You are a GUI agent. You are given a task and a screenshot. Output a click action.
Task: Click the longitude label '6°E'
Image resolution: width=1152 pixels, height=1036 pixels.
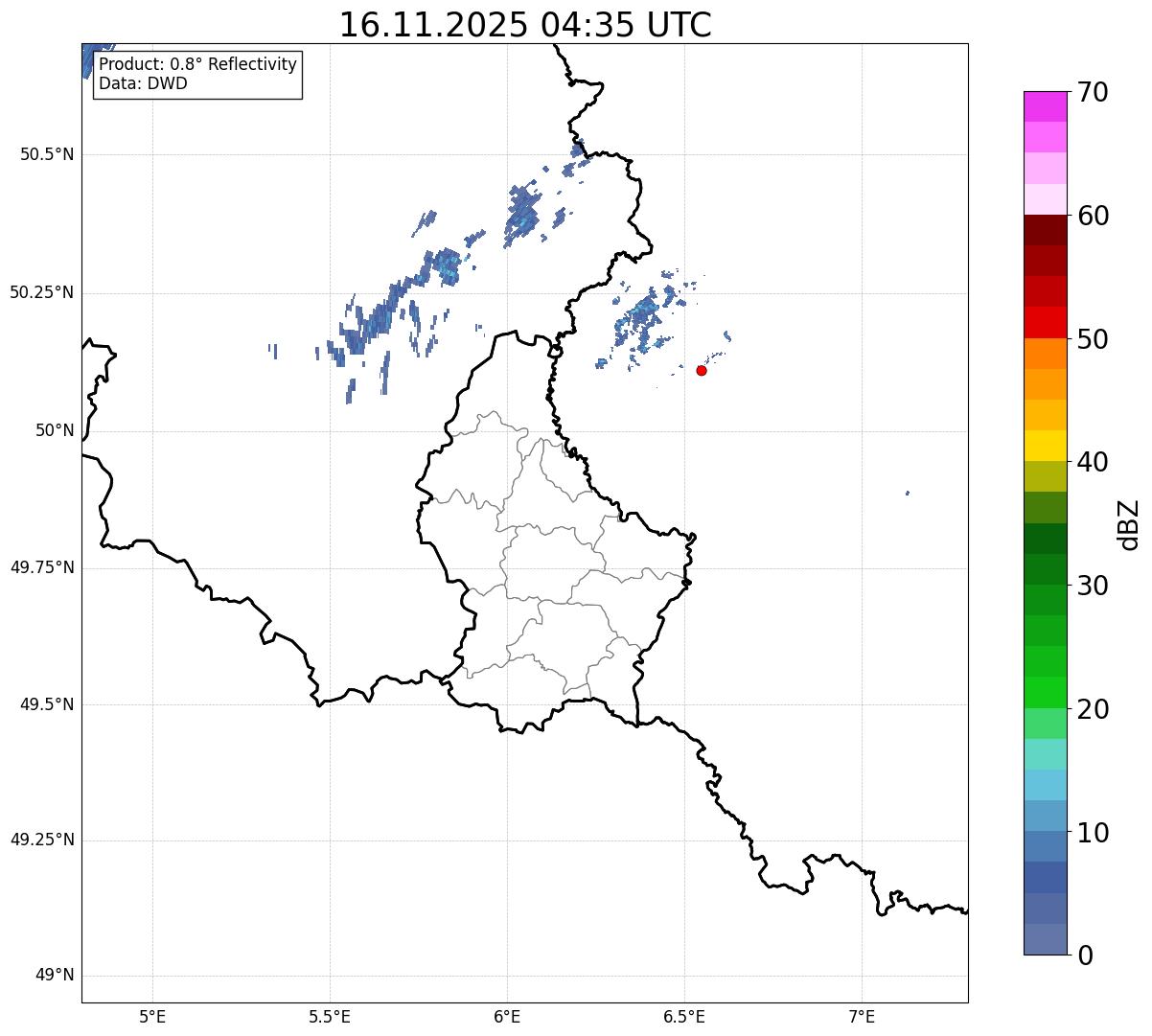tap(507, 1018)
